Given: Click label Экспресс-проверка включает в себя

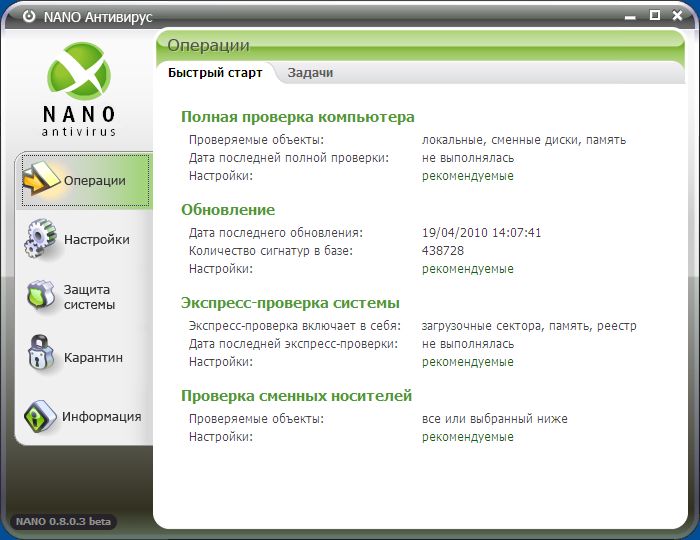Looking at the screenshot, I should [295, 326].
